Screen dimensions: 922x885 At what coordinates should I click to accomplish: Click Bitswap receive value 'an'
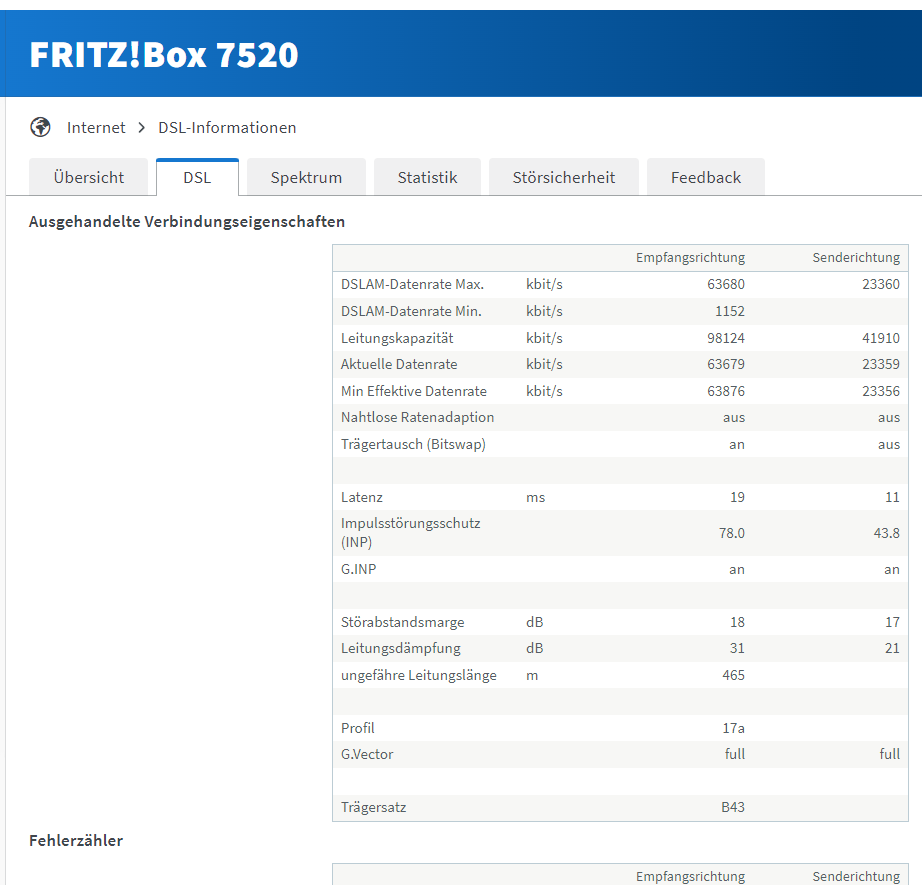click(x=737, y=445)
